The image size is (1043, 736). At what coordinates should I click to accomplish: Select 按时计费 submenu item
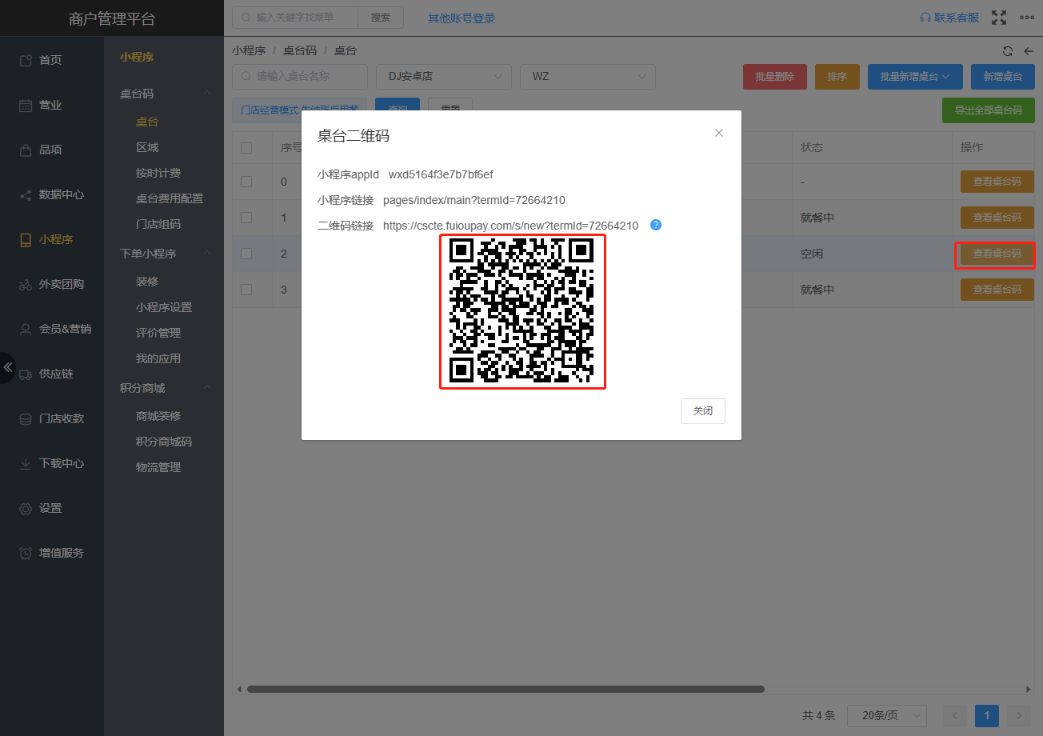(x=158, y=173)
